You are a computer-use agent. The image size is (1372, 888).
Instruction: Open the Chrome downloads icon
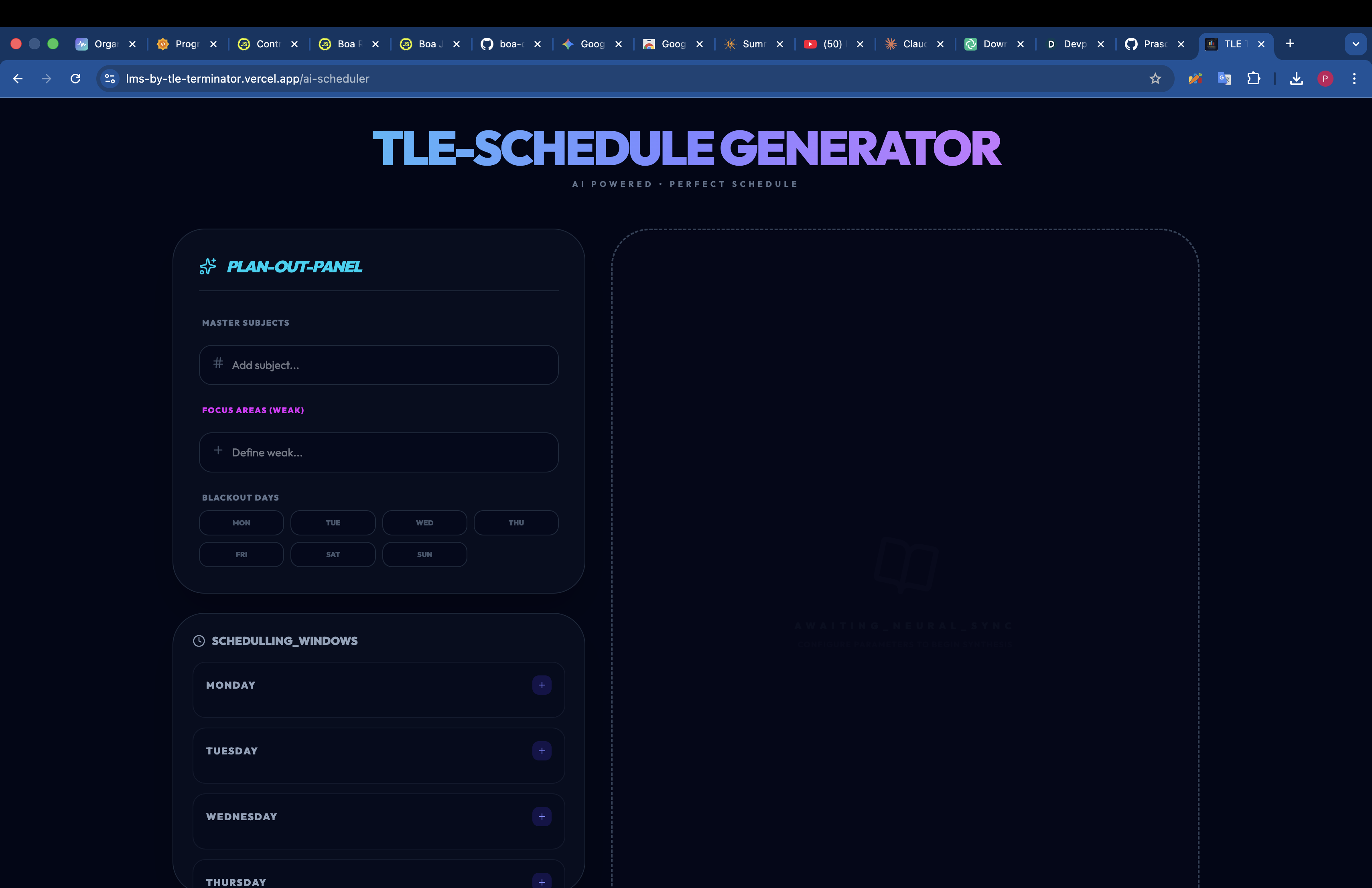click(1296, 79)
